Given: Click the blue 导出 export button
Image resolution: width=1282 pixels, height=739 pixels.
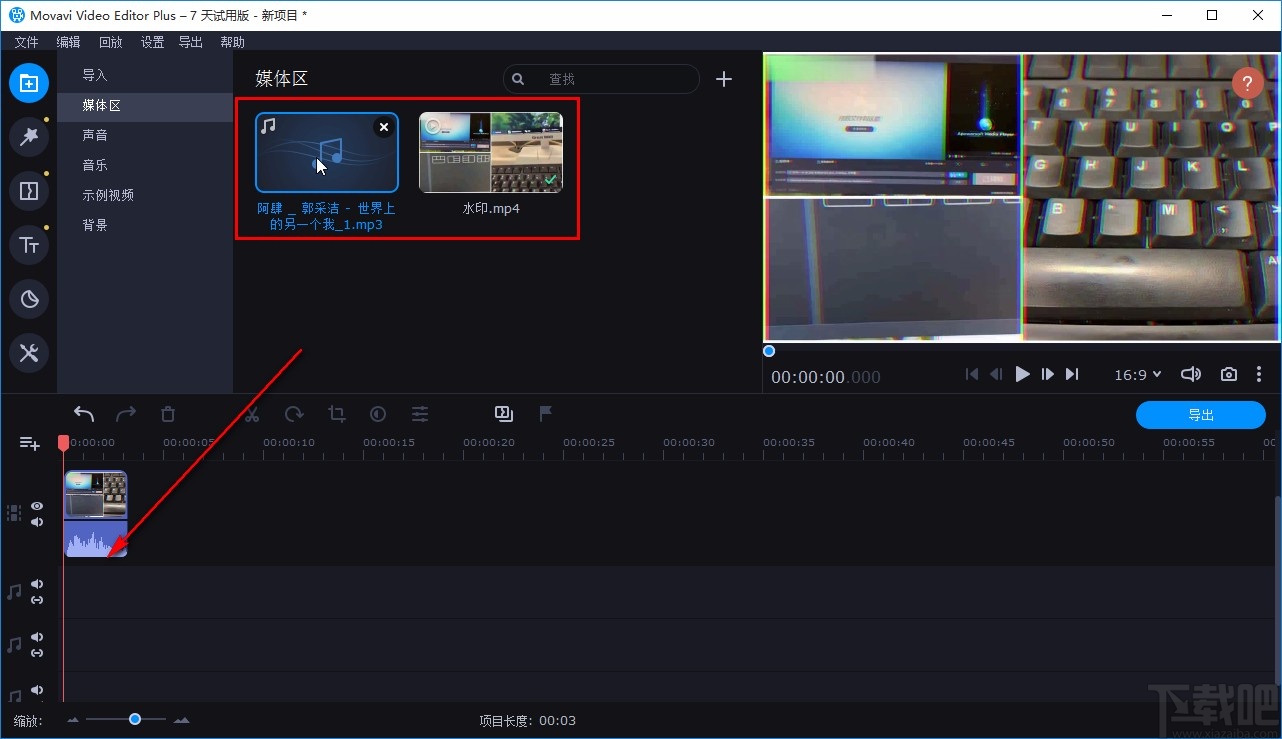Looking at the screenshot, I should click(1201, 415).
